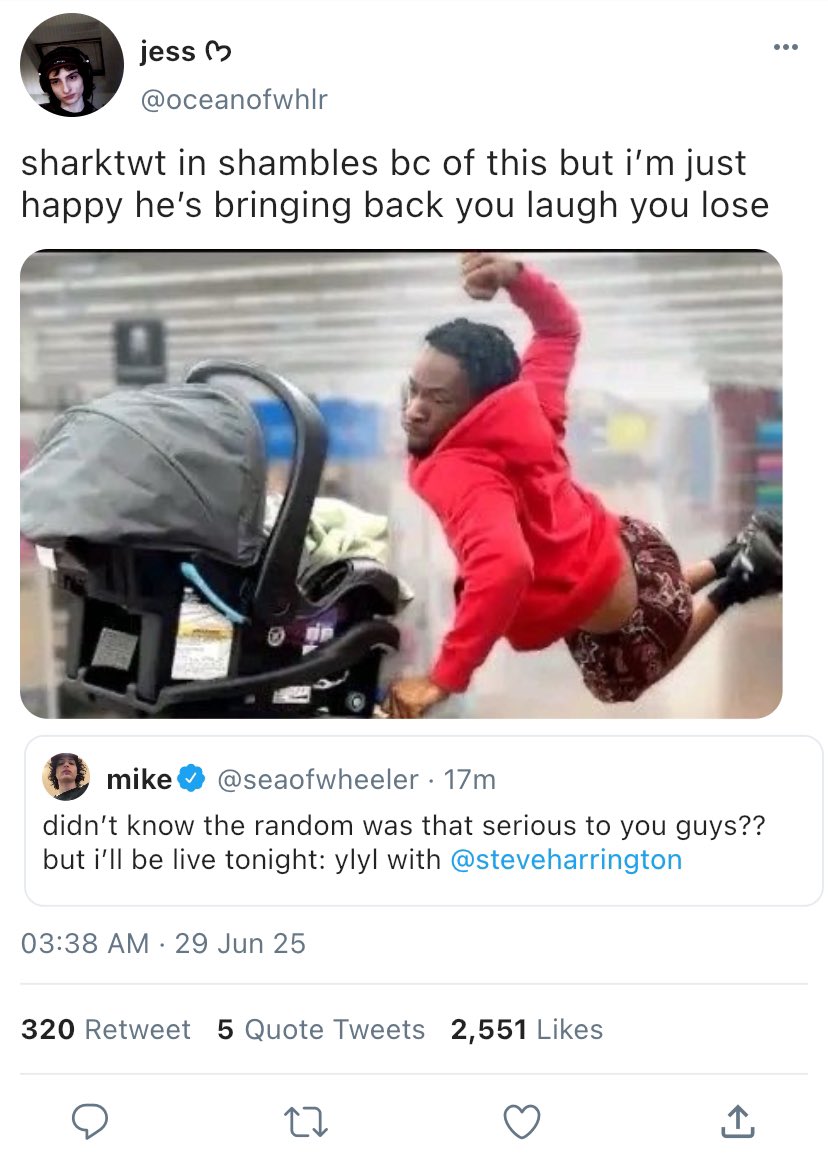View the 2,551 Likes list
This screenshot has height=1167, width=828.
click(527, 1029)
